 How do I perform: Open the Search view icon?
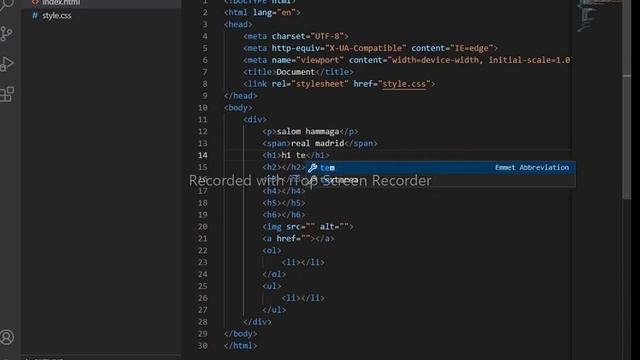point(7,5)
